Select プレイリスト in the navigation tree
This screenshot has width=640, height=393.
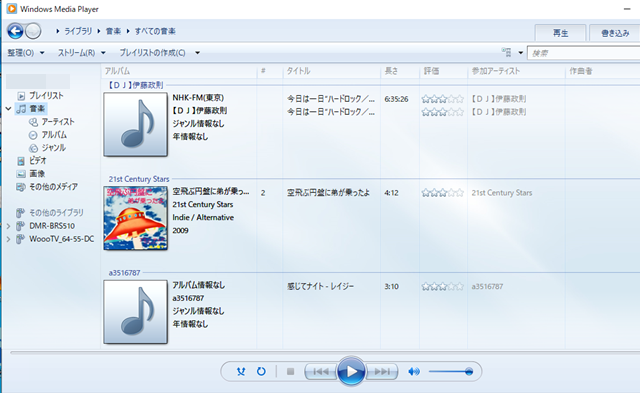tap(46, 95)
